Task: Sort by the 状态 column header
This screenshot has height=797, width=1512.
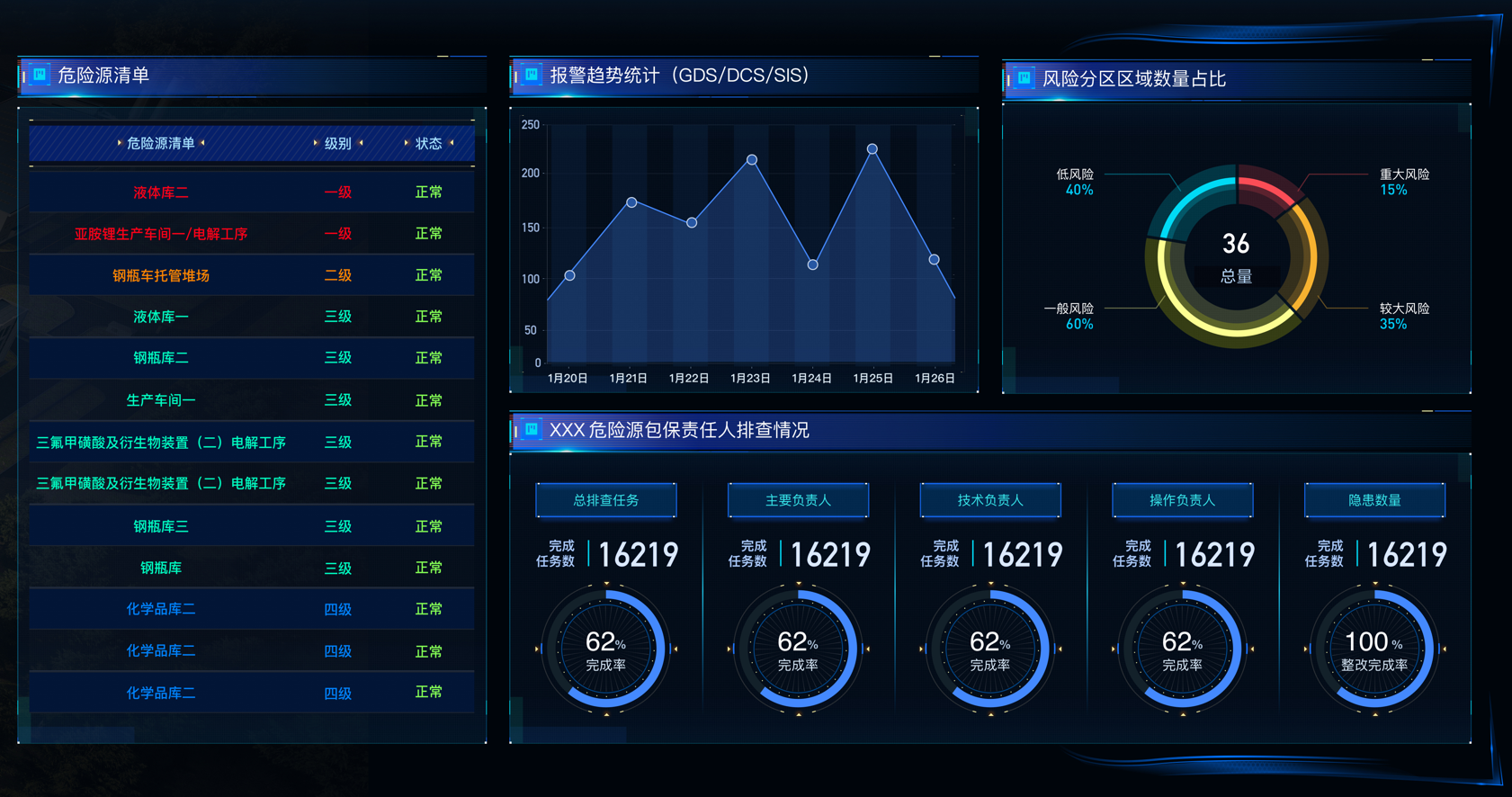Action: [429, 143]
